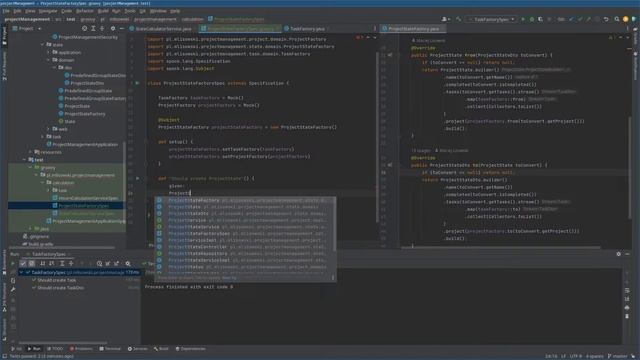Select ProjectStateDto suggestion in the completion list
This screenshot has width=640, height=360.
pos(245,213)
